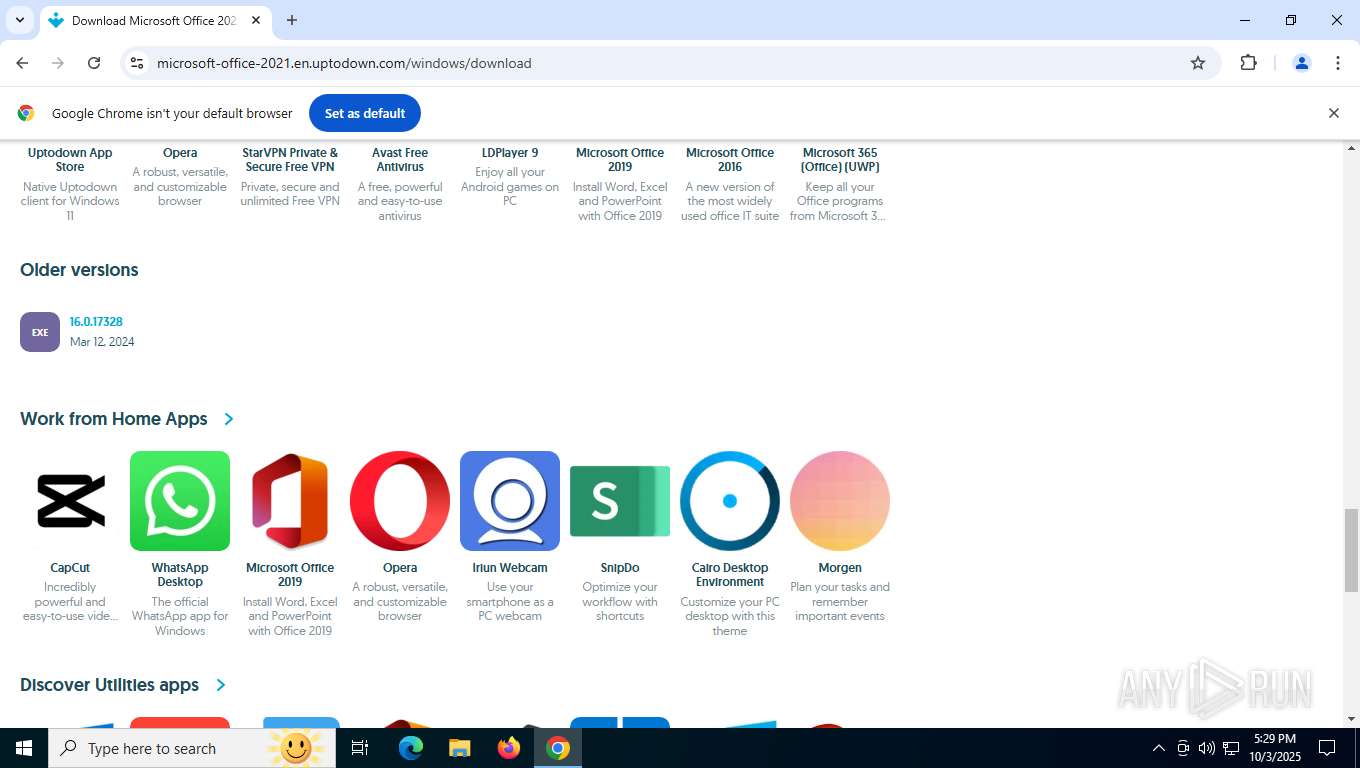Click the Windows taskbar search box

tap(193, 748)
